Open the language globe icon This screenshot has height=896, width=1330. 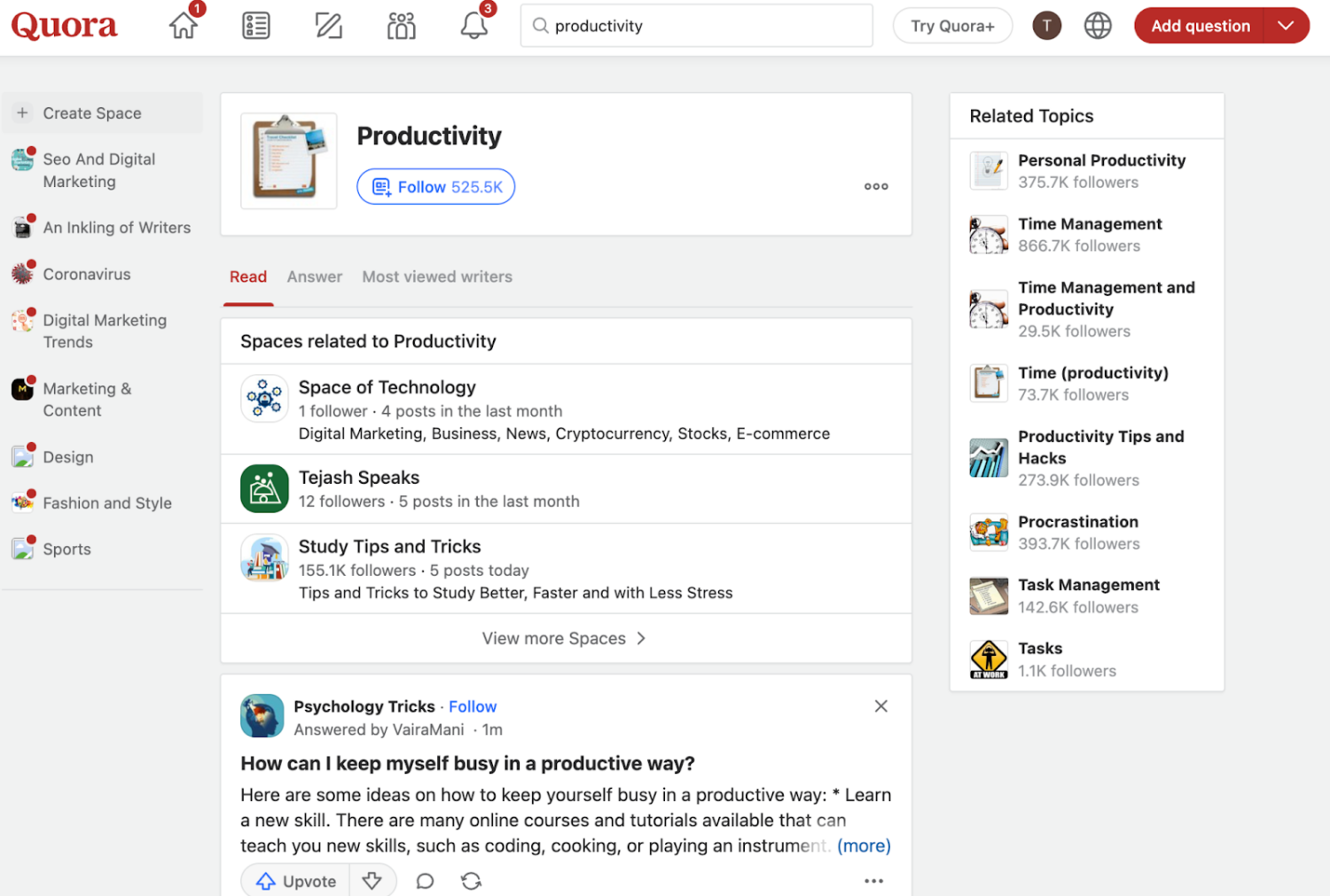pos(1098,26)
